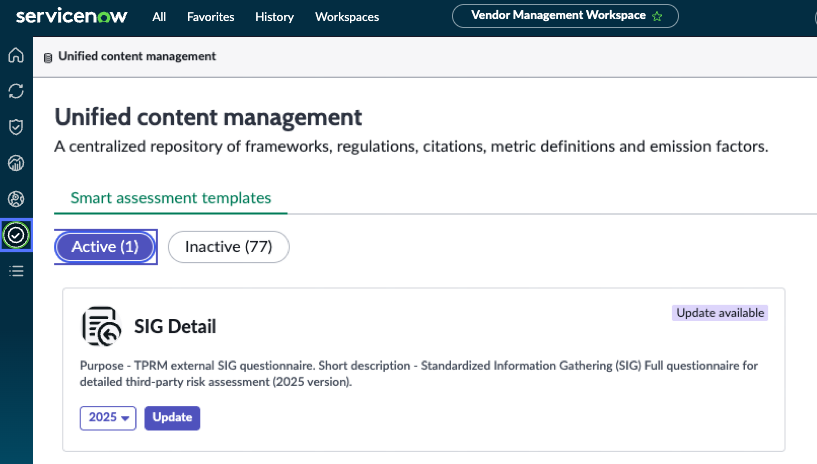Click the Vendor Management Workspace pill
Image resolution: width=817 pixels, height=464 pixels.
[x=565, y=16]
